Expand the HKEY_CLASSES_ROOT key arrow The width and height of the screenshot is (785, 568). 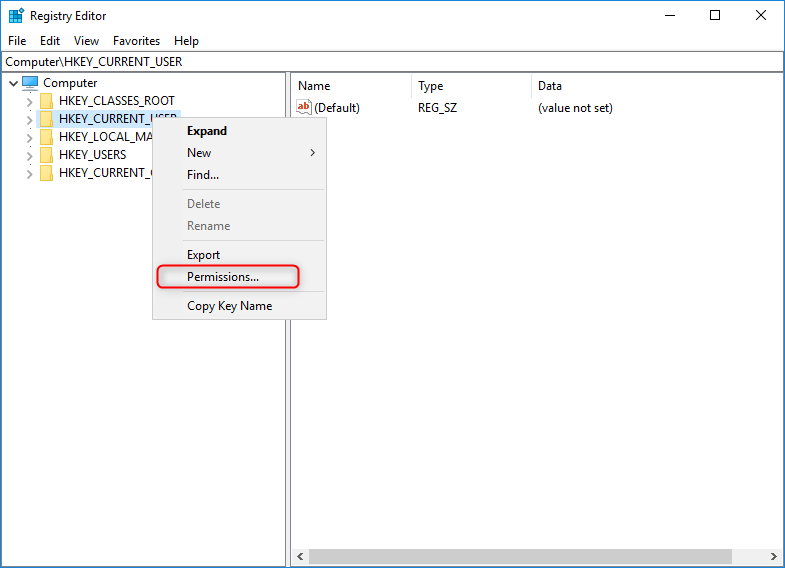click(29, 101)
